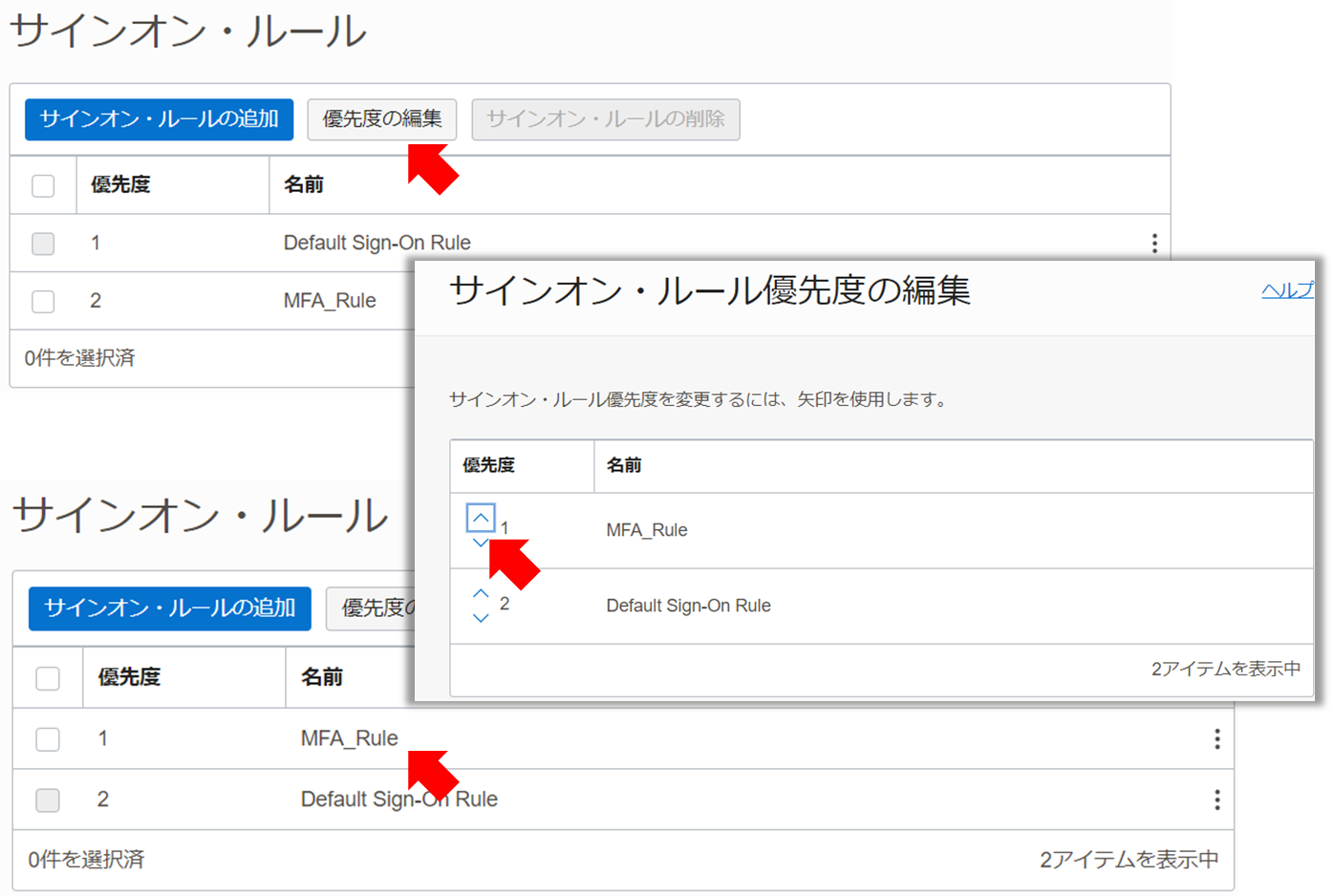Click 0件を選択済 status in bottom table
1334x896 pixels.
86,860
